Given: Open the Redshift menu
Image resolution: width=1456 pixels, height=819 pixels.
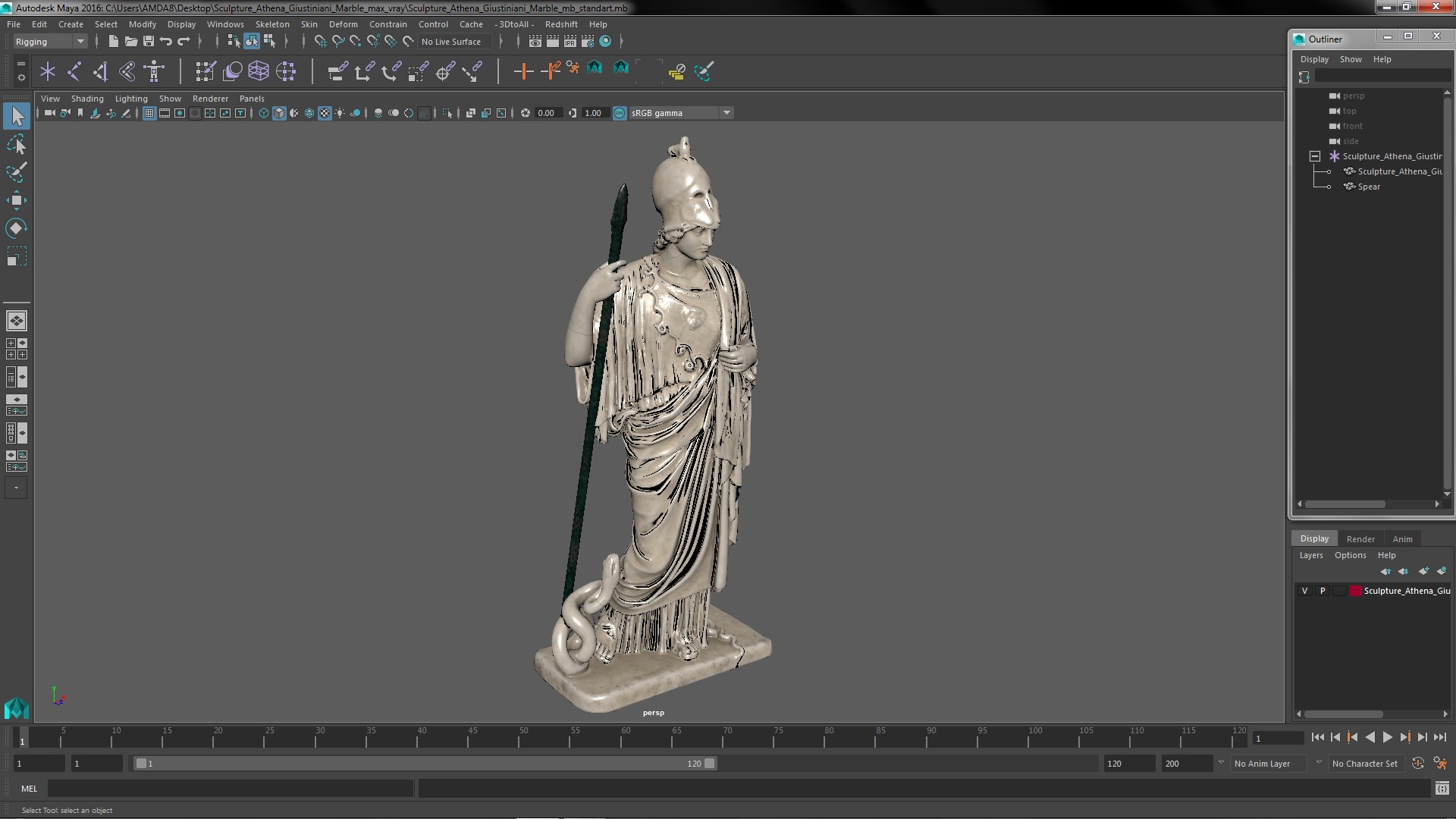Looking at the screenshot, I should tap(561, 24).
